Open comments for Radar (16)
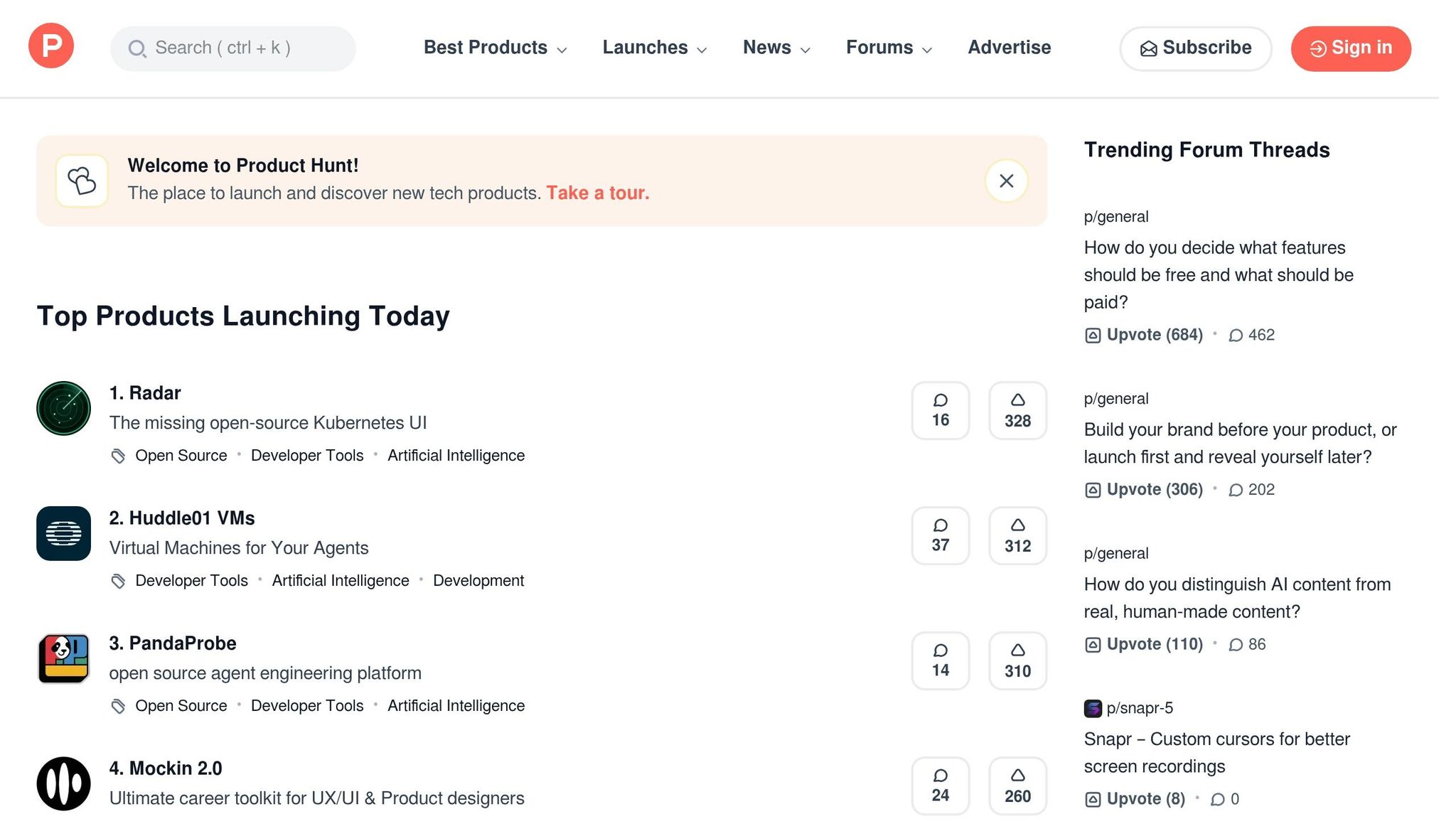The height and width of the screenshot is (819, 1456). click(941, 410)
